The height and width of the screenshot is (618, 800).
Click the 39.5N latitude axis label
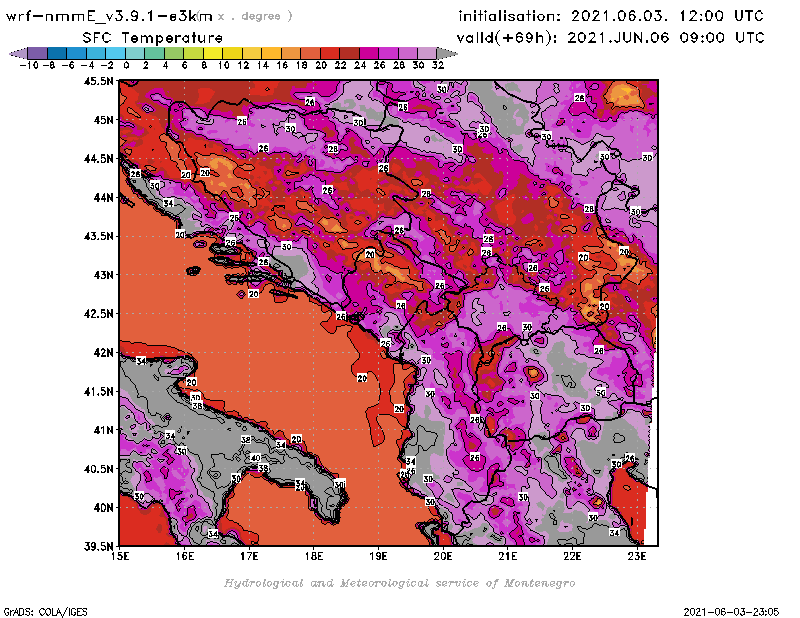(99, 547)
